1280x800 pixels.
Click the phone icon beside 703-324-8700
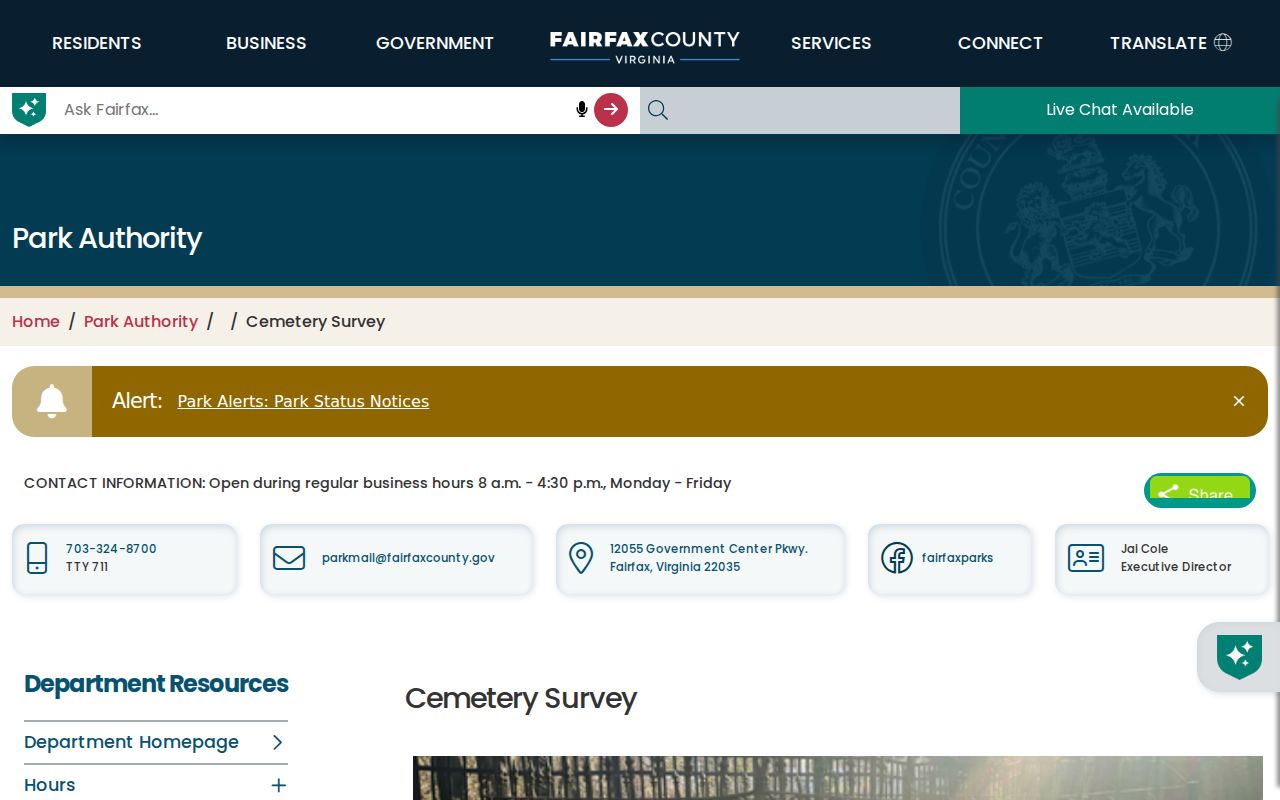point(37,558)
